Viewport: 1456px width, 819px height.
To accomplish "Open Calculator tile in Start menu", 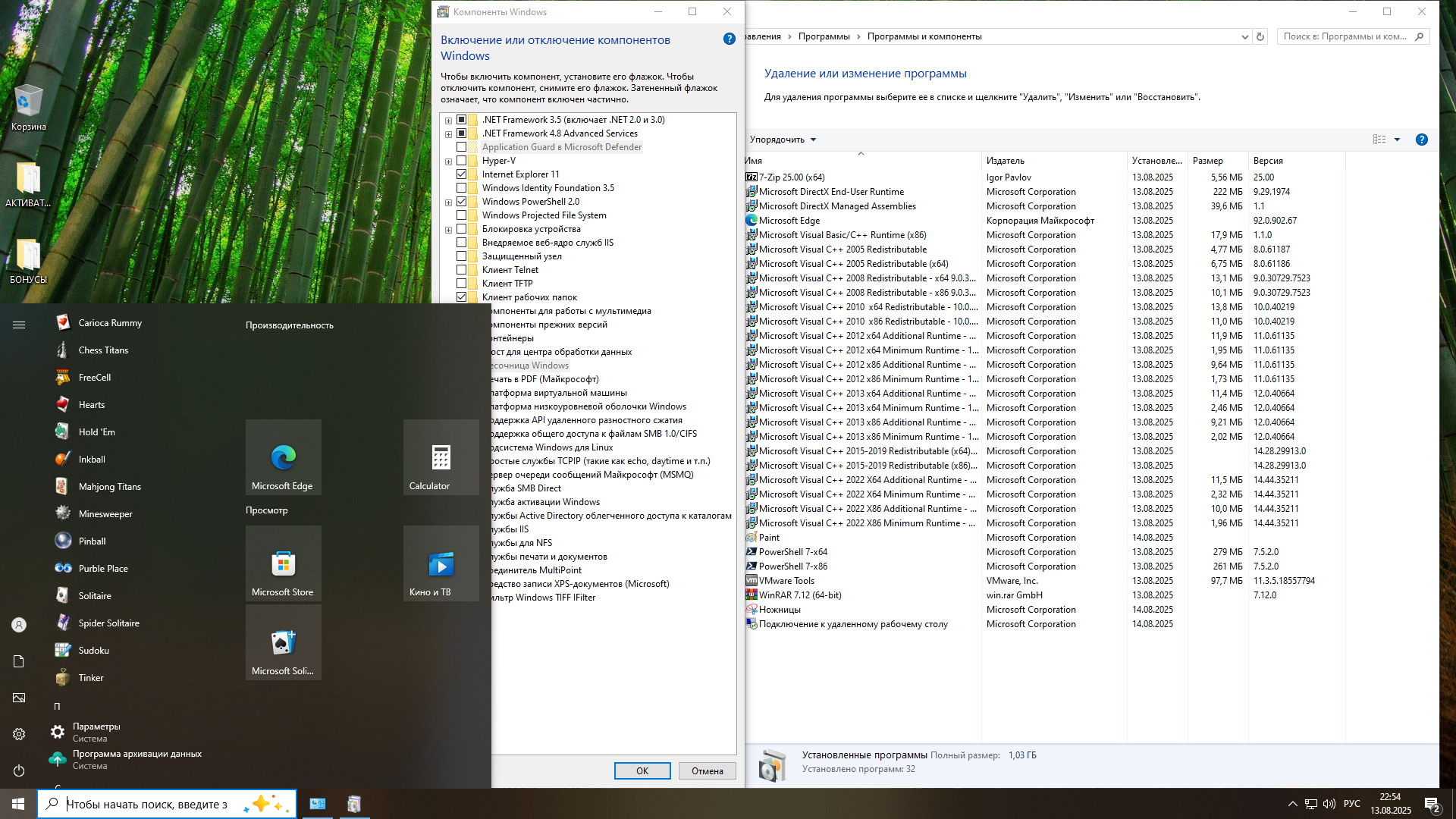I will pos(441,457).
